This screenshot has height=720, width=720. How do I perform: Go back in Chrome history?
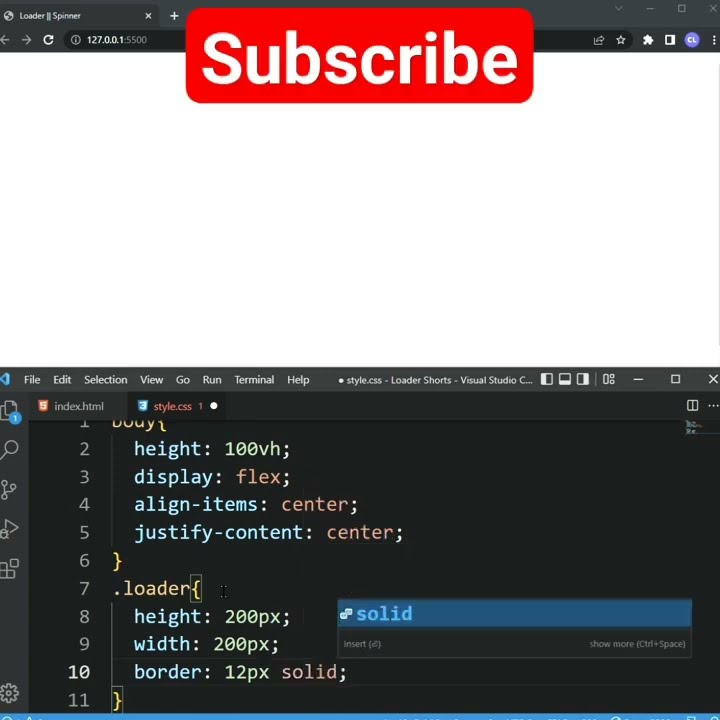coord(5,40)
